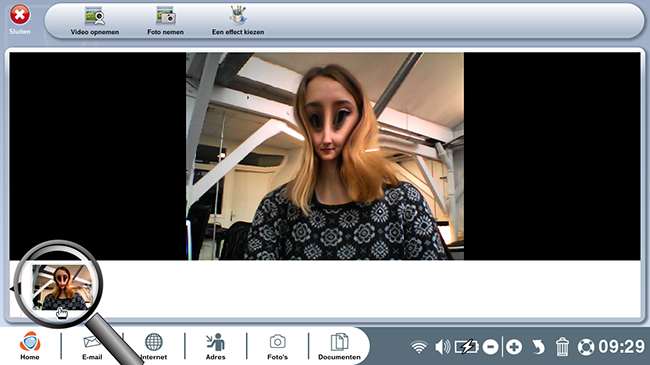Click the speaker volume icon

(x=443, y=347)
